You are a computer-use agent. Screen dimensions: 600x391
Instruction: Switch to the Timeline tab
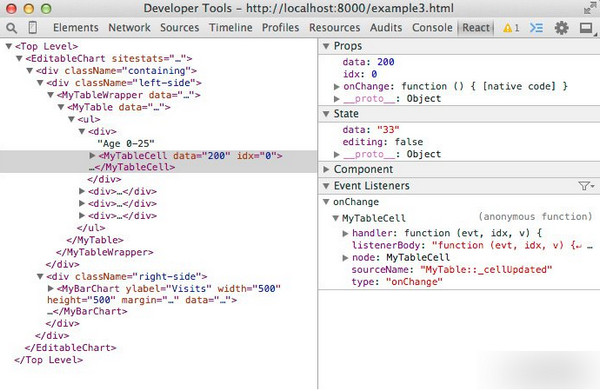(x=230, y=28)
